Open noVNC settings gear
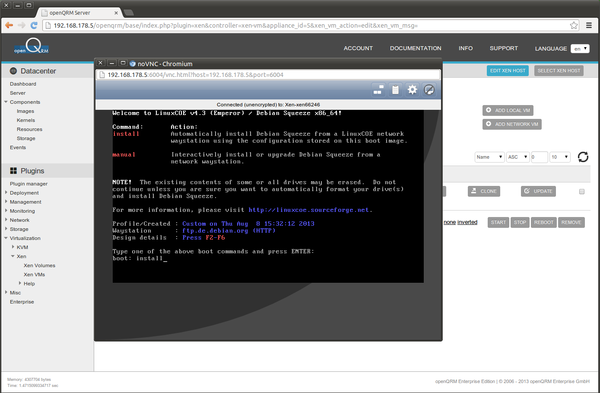Image resolution: width=600 pixels, height=393 pixels. click(x=412, y=90)
